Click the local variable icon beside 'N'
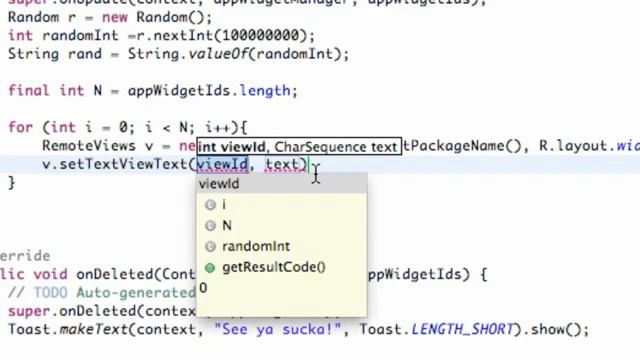Image resolution: width=640 pixels, height=360 pixels. [x=210, y=225]
